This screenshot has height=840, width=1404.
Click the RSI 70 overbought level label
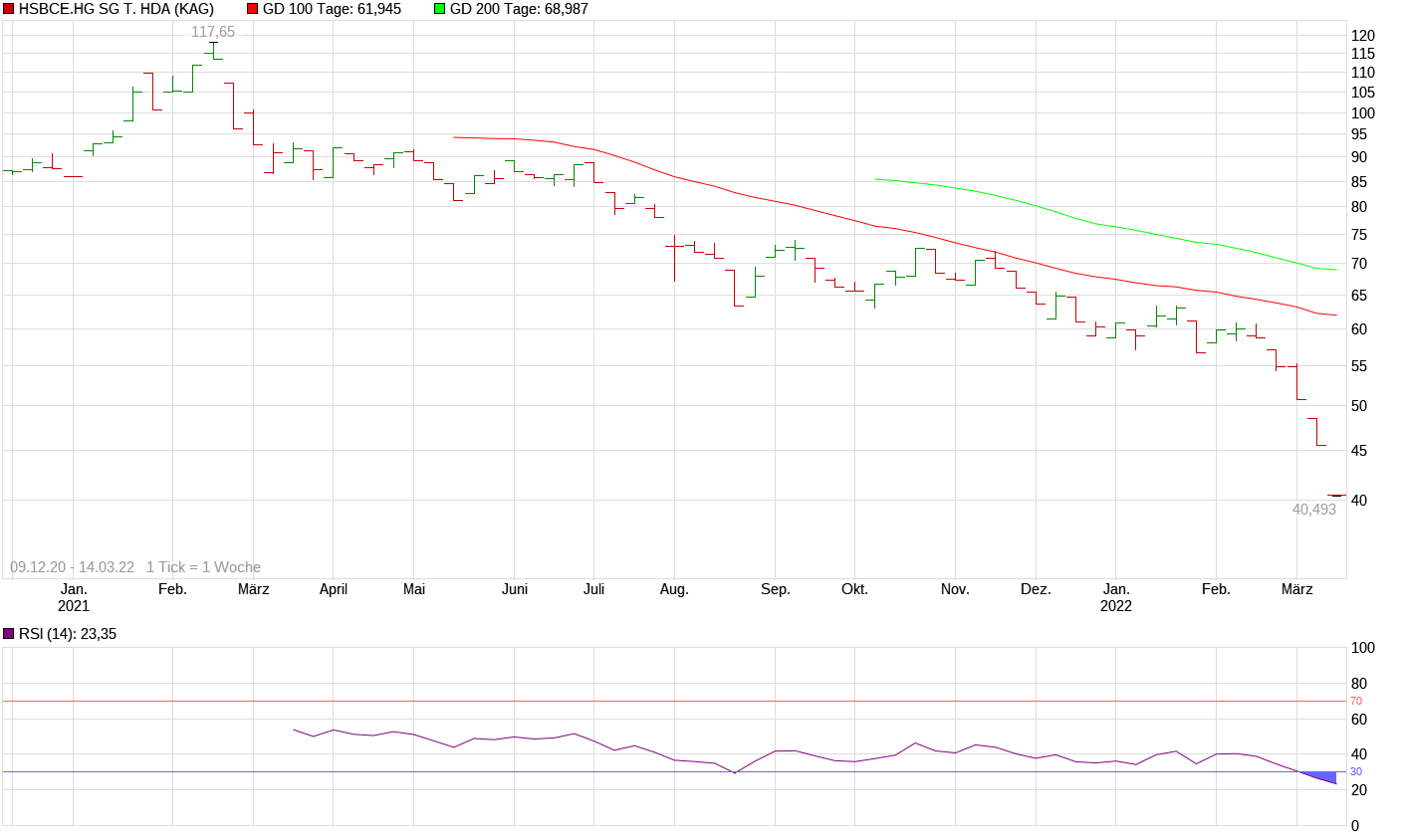1356,702
